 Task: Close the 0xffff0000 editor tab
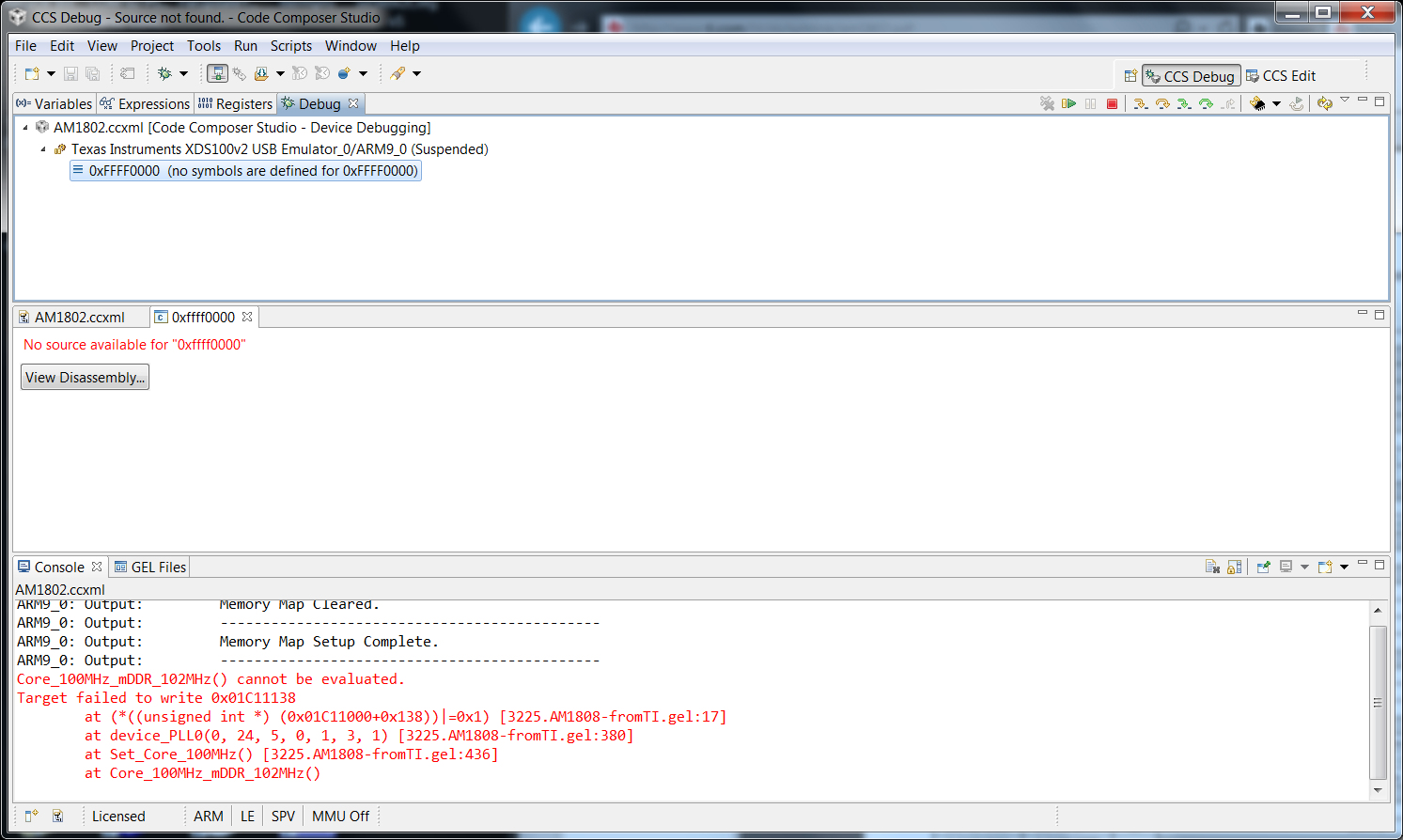click(247, 317)
